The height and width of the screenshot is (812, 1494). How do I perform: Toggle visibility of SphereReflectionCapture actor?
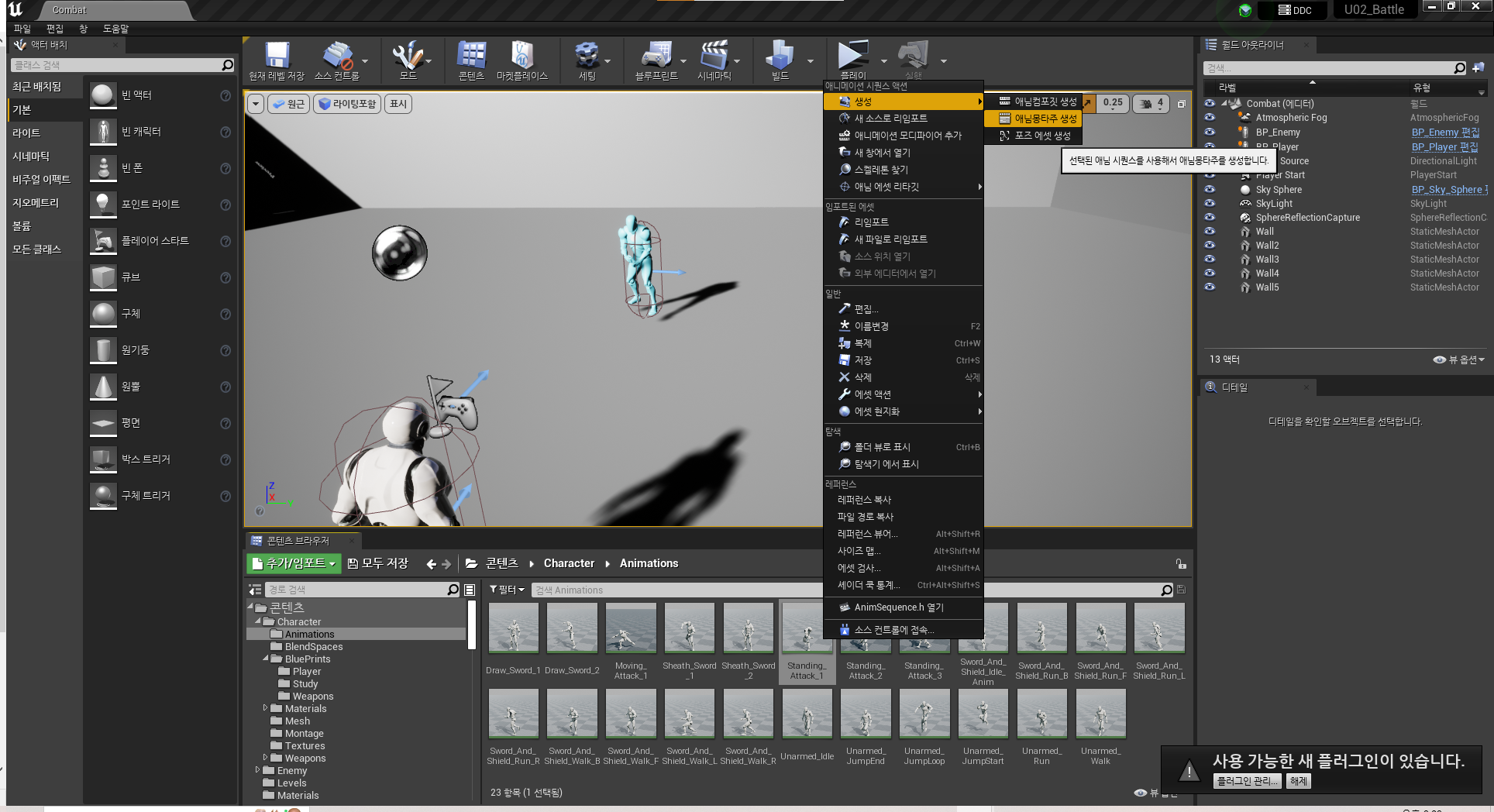[x=1210, y=218]
